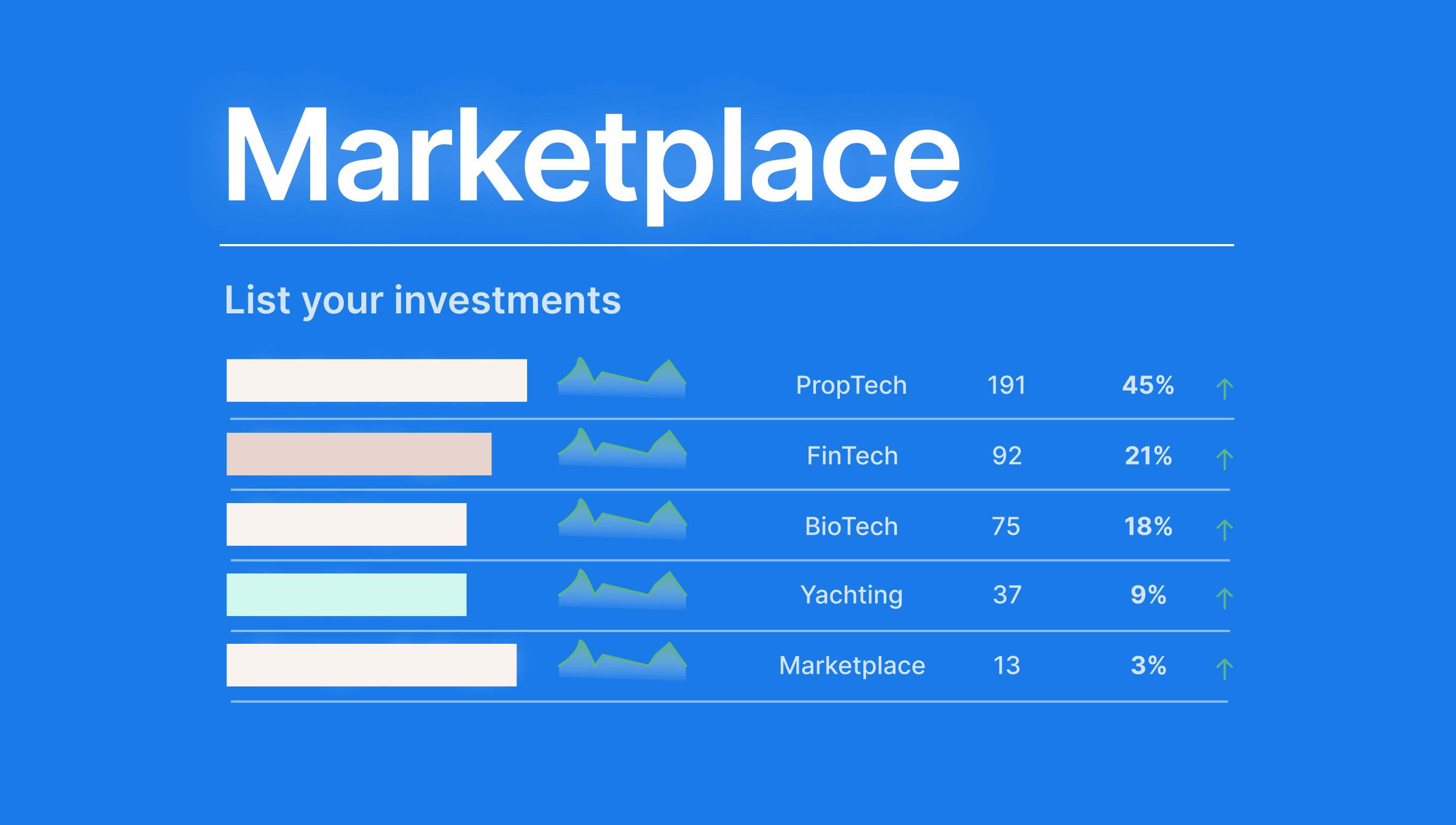Open the BioTech investment label

(851, 527)
